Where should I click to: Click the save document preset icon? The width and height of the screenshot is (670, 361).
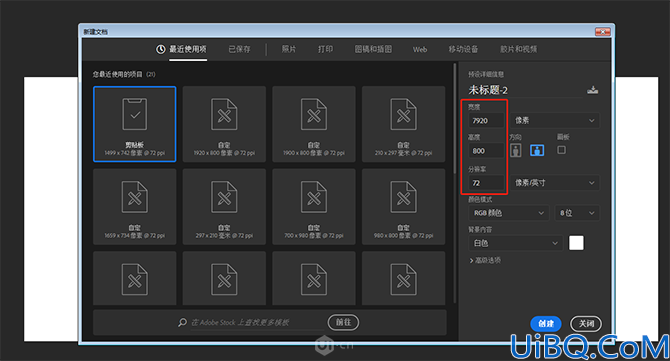tap(592, 90)
